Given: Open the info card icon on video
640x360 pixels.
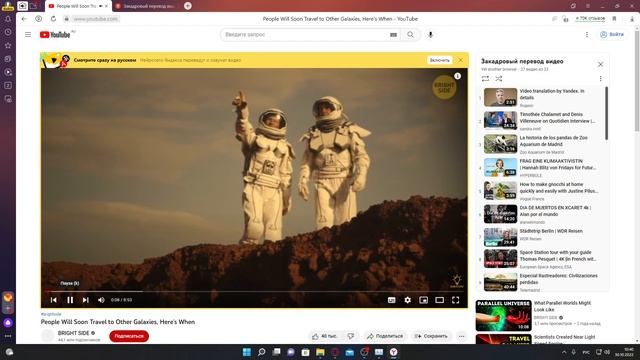Looking at the screenshot, I should 458,76.
